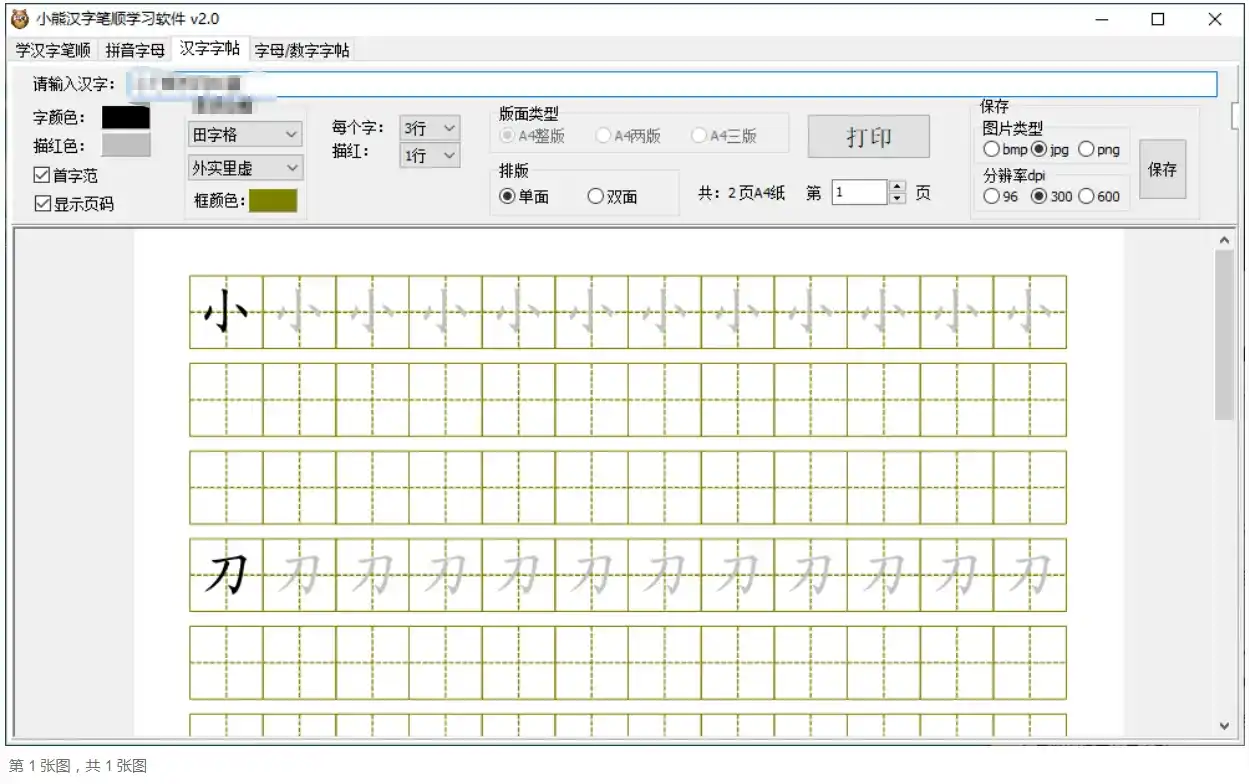Switch to the 拼音字母 tab

133,49
